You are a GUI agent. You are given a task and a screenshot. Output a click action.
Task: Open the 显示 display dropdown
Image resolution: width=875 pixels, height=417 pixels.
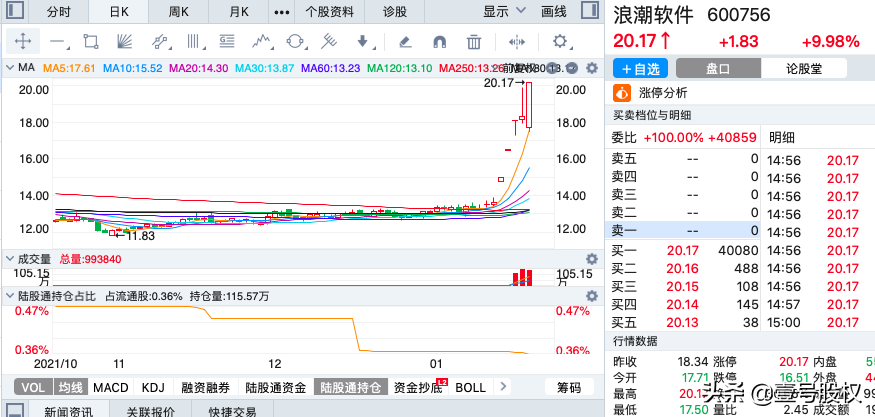point(504,11)
